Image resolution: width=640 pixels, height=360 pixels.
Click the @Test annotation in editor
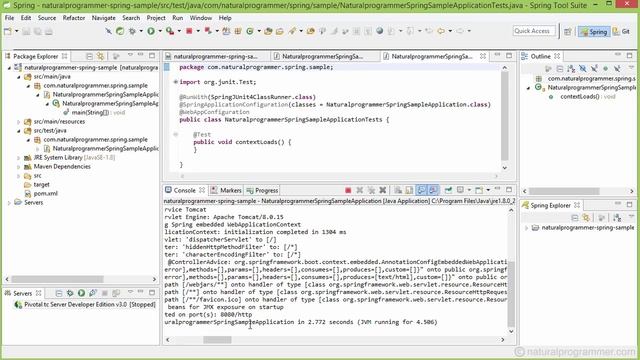[x=202, y=135]
